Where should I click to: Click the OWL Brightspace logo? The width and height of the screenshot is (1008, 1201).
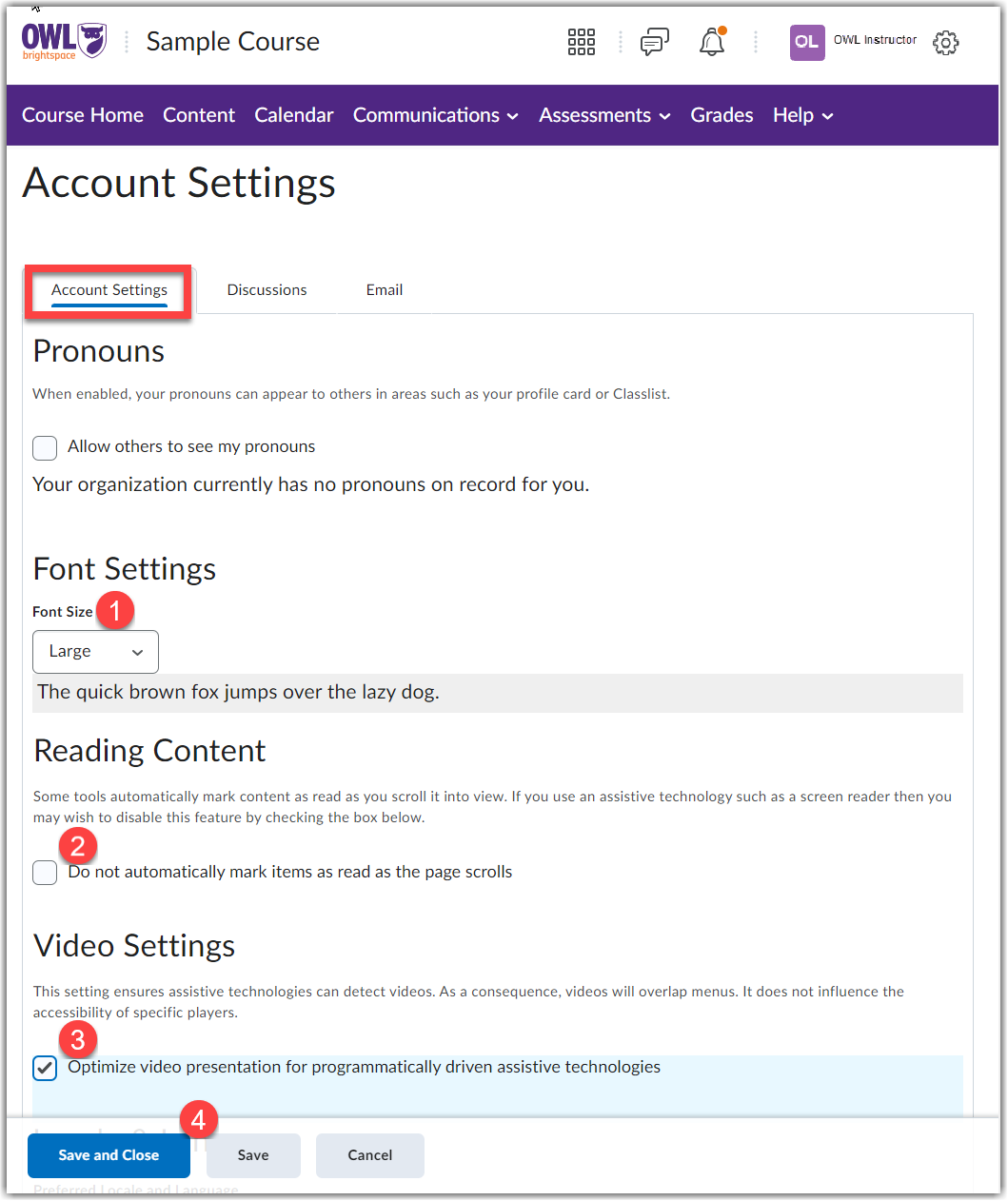click(x=63, y=41)
